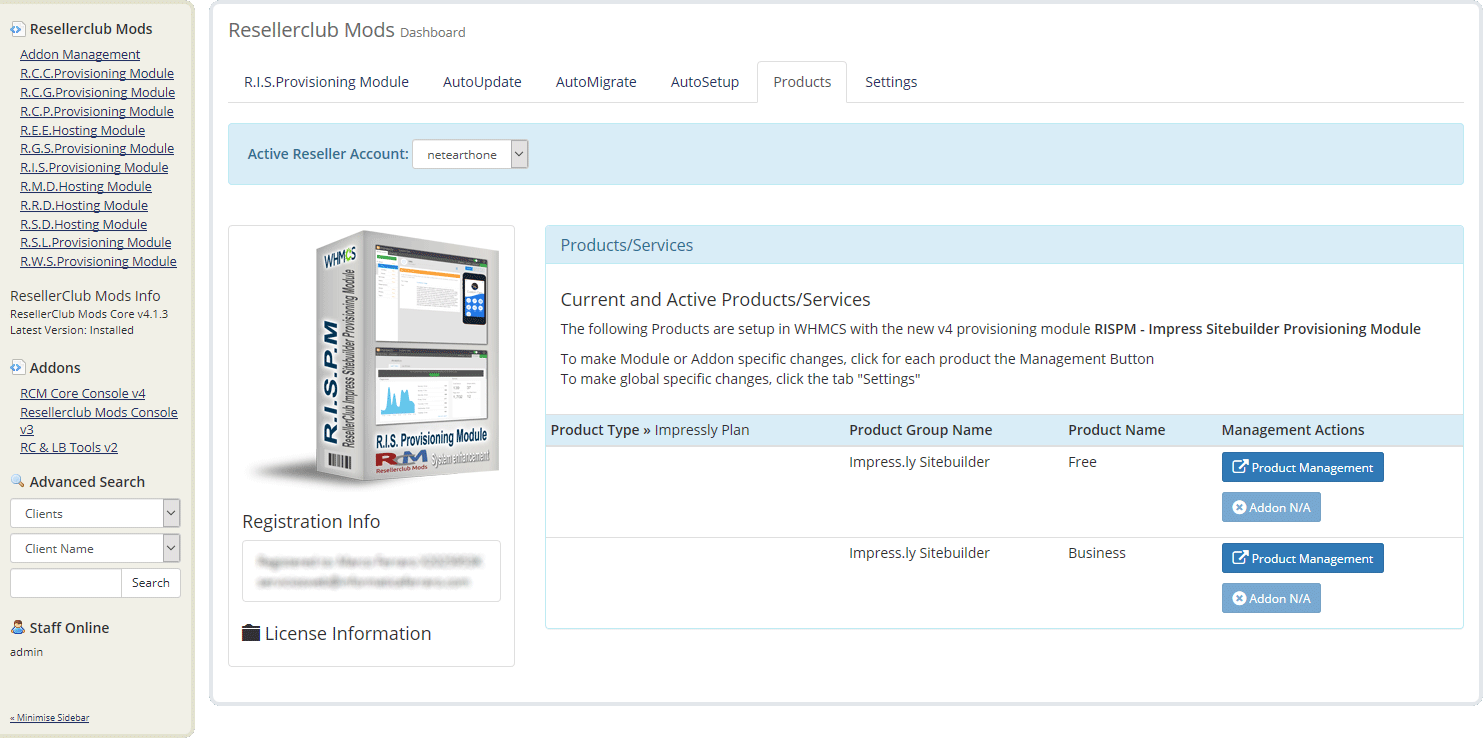Open R.W.S.Provisioning Module link
This screenshot has height=738, width=1483.
click(98, 261)
